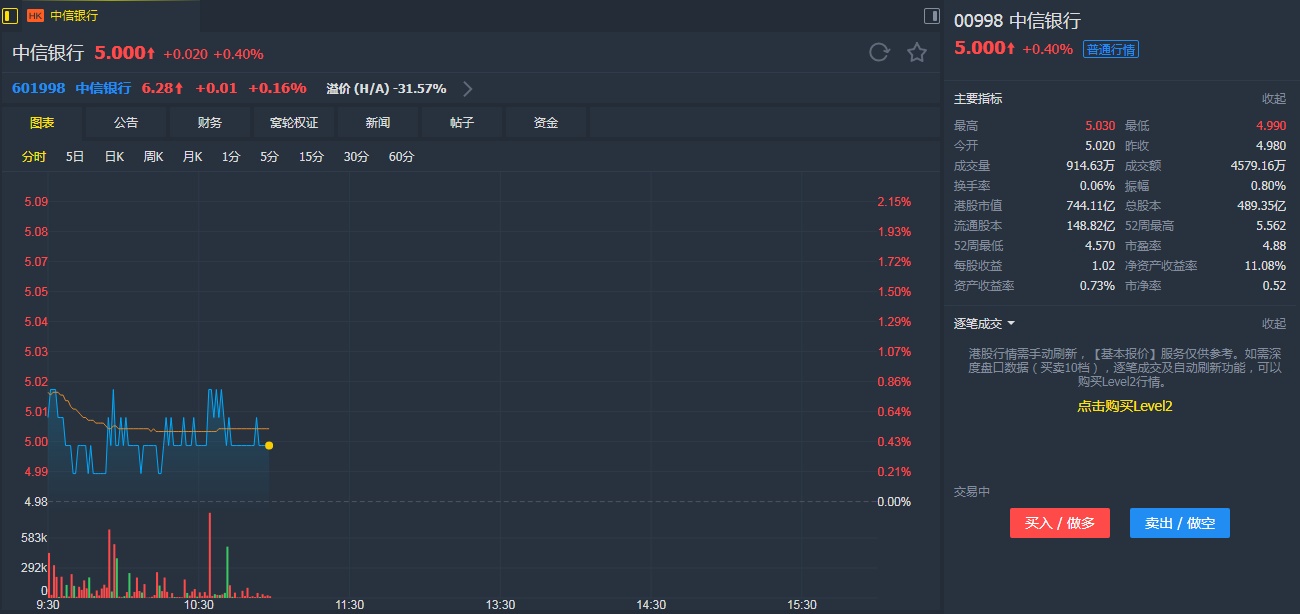
Task: Show the 日K chart period
Action: tap(114, 157)
